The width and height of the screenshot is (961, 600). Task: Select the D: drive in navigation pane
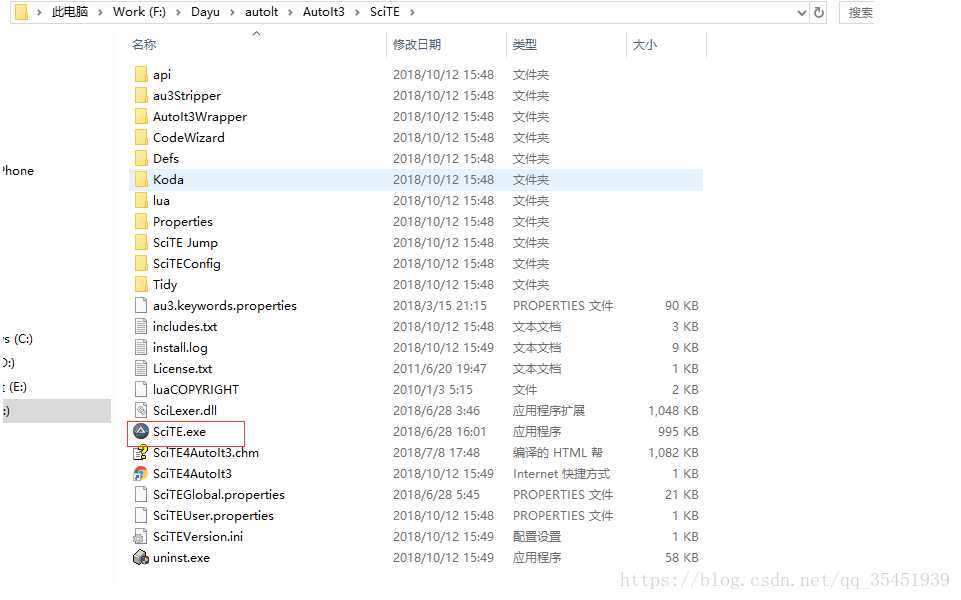8,362
